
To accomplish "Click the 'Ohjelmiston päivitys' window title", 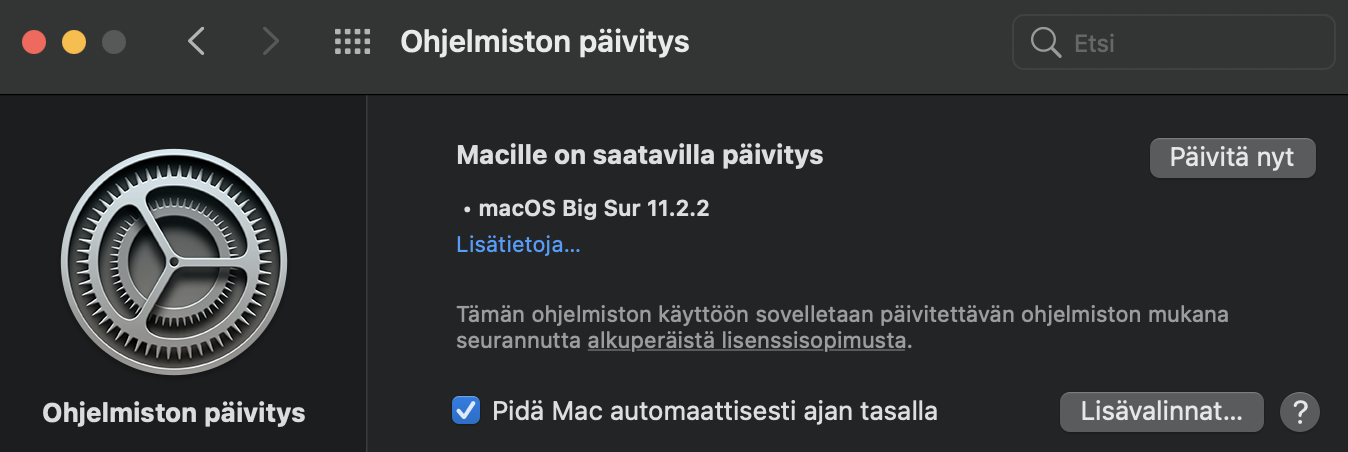I will click(x=545, y=42).
